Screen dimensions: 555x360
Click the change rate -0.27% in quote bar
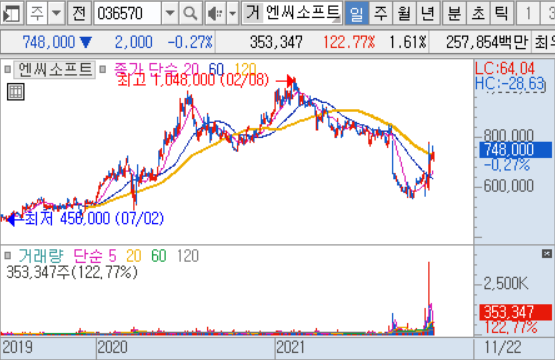coord(190,42)
